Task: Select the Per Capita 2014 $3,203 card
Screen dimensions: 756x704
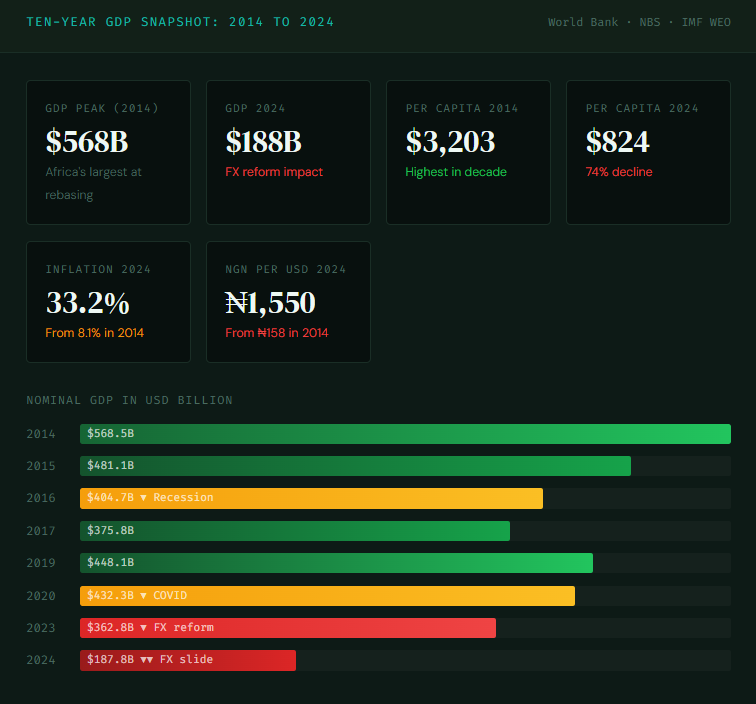Action: click(x=468, y=152)
